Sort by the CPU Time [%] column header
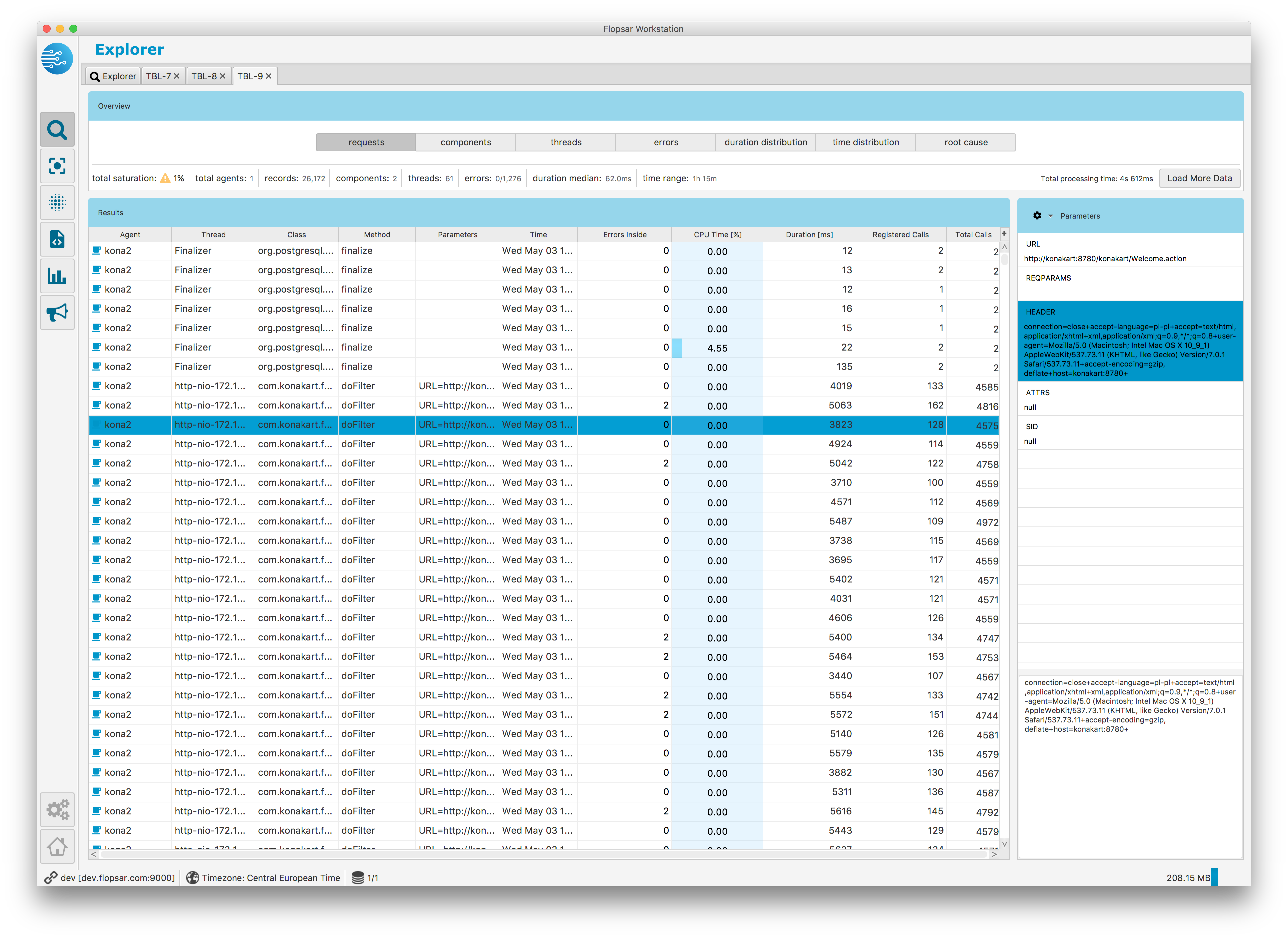The height and width of the screenshot is (939, 1288). (718, 234)
